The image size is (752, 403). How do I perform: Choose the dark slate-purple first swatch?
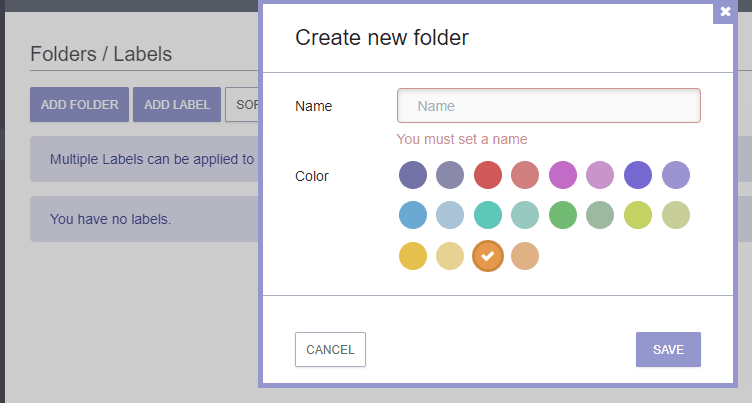coord(412,176)
